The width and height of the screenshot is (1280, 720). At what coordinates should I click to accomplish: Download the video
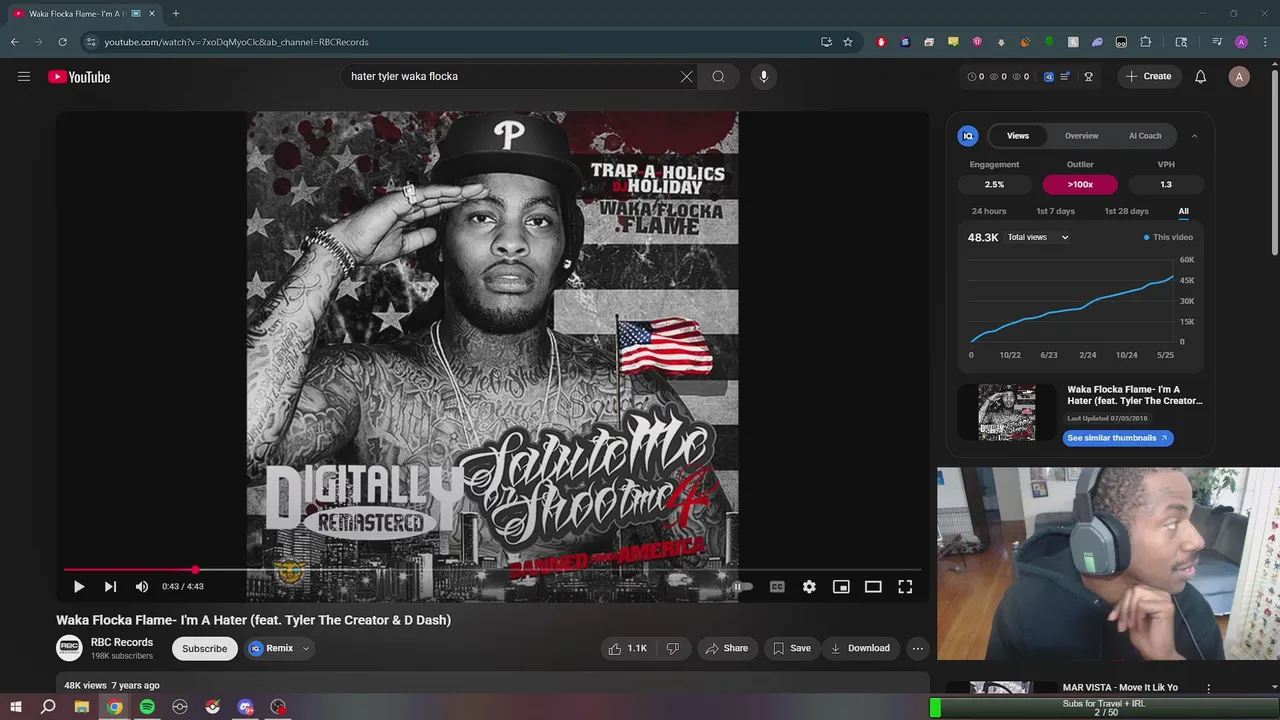click(x=860, y=648)
